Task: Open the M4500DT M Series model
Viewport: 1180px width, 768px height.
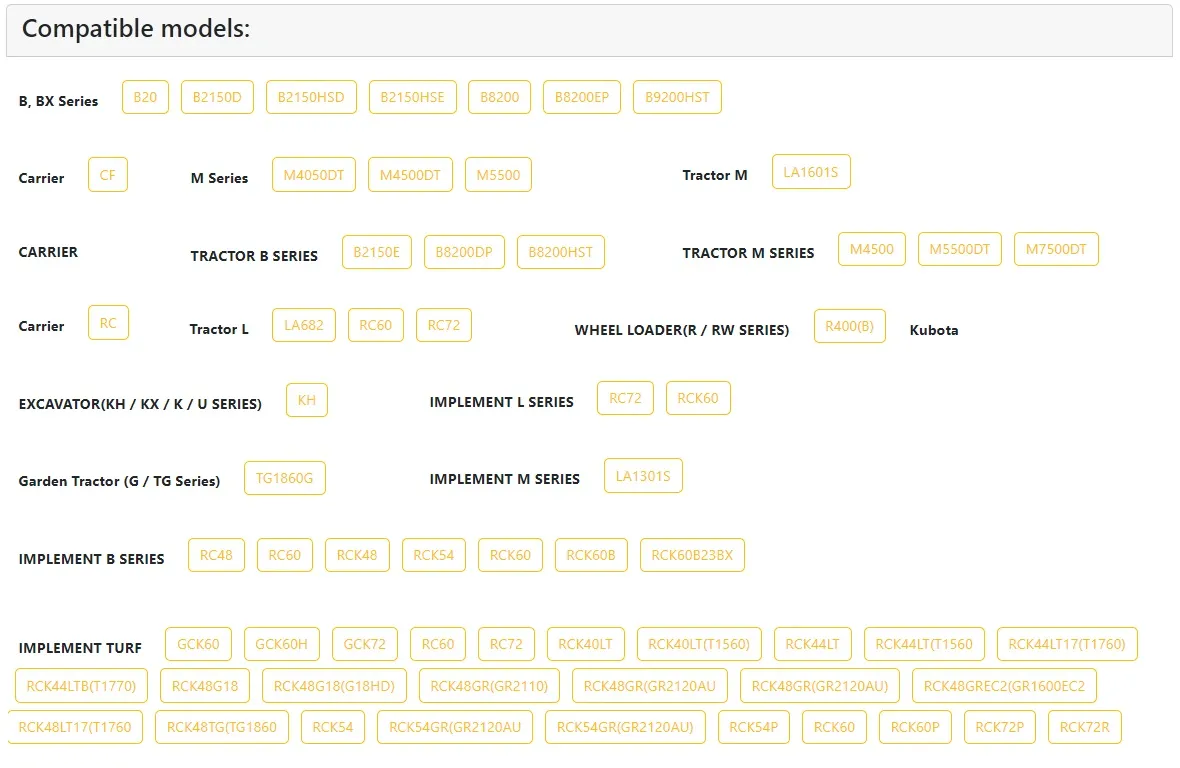Action: pos(410,175)
